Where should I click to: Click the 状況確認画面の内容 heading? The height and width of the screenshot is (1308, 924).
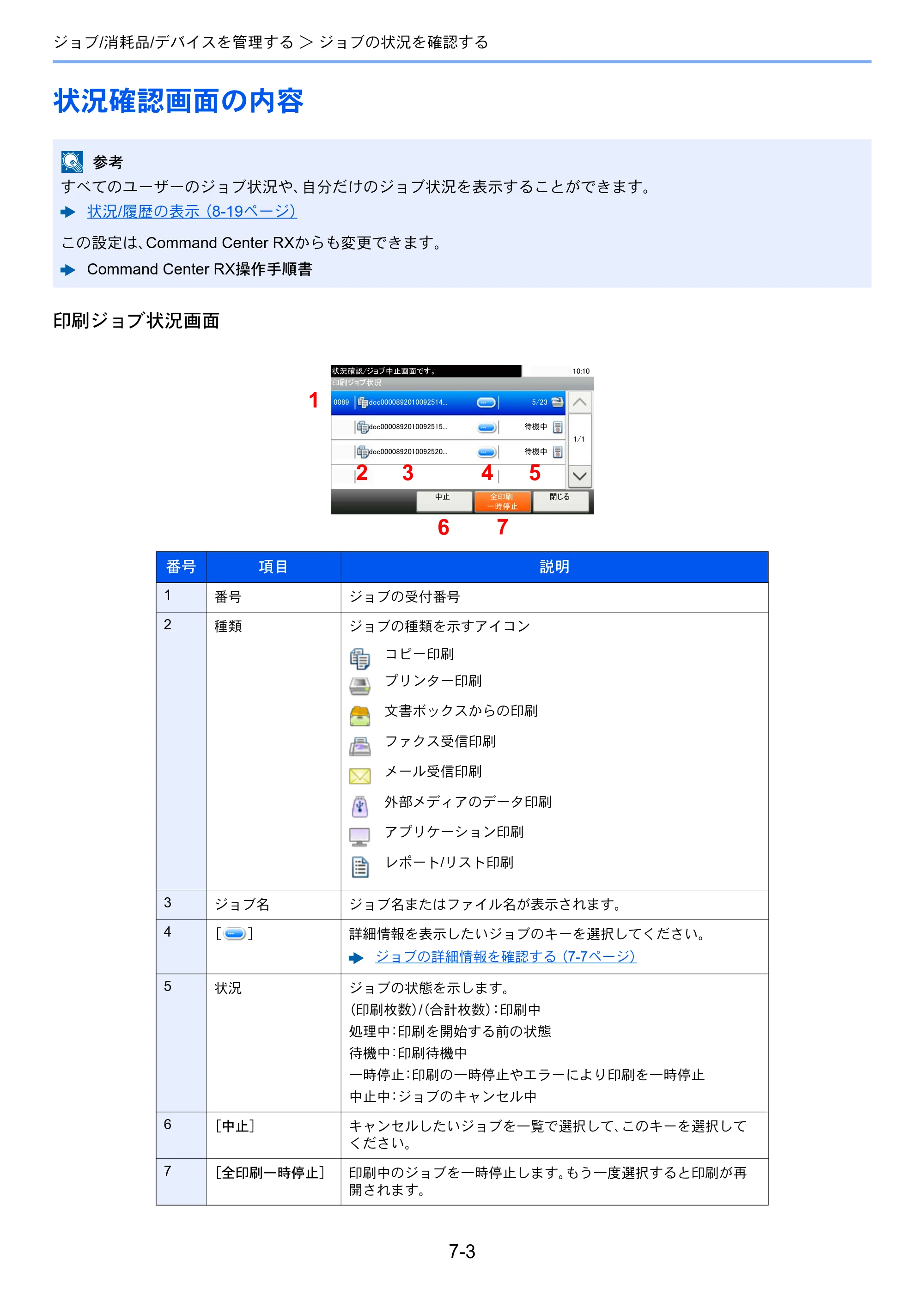(178, 101)
